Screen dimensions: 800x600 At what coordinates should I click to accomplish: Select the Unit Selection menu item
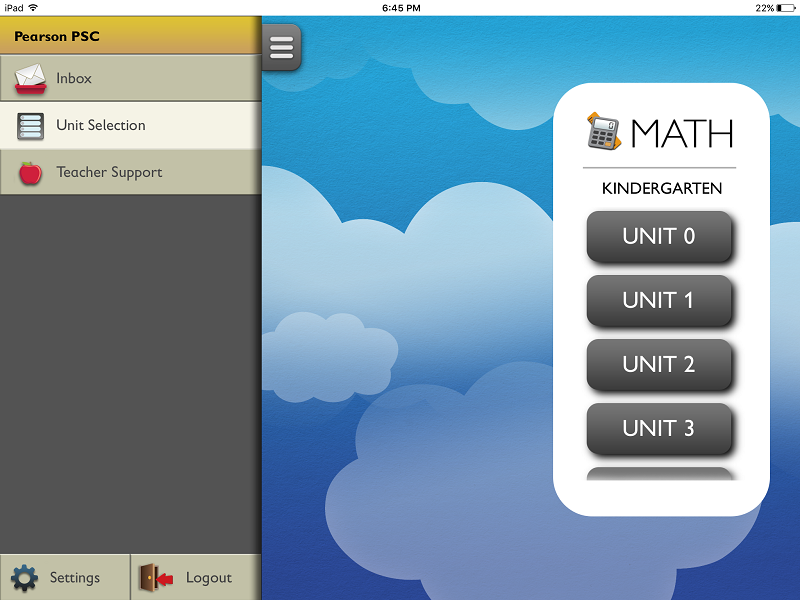[x=131, y=126]
